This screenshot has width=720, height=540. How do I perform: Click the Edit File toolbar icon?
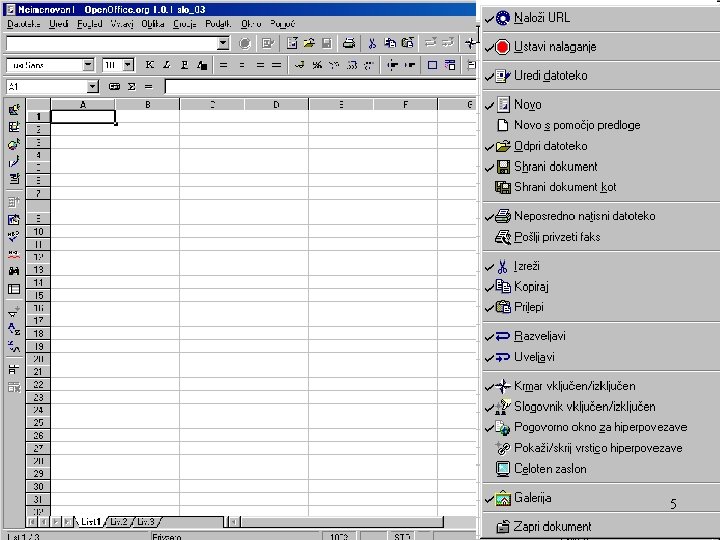(268, 44)
